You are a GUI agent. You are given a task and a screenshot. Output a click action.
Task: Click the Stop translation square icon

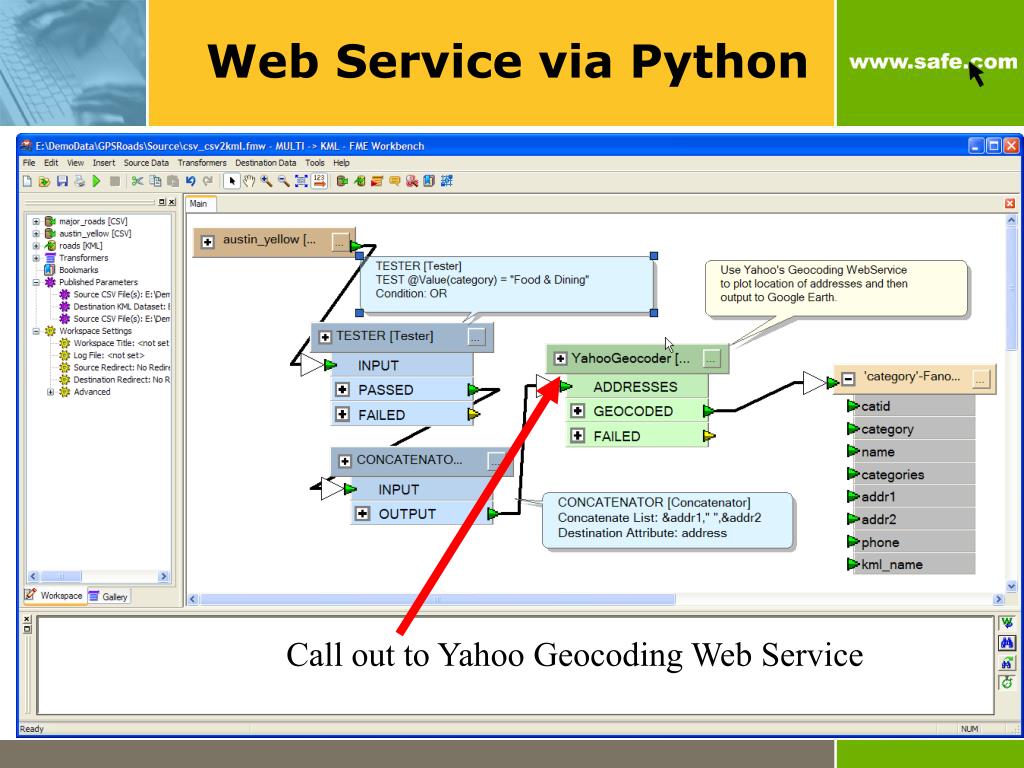tap(115, 181)
